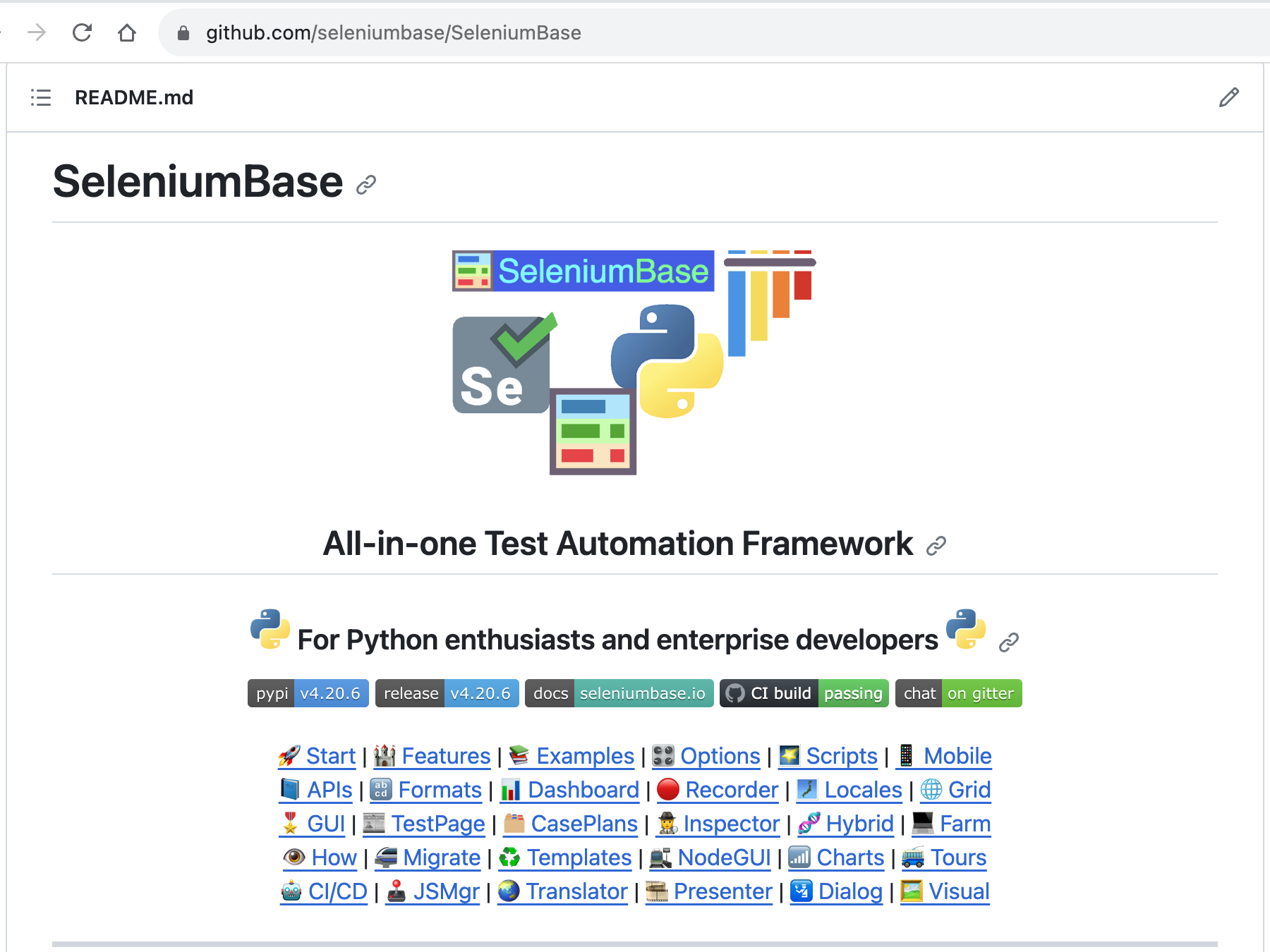Image resolution: width=1270 pixels, height=952 pixels.
Task: Open the Formats link
Action: (425, 790)
